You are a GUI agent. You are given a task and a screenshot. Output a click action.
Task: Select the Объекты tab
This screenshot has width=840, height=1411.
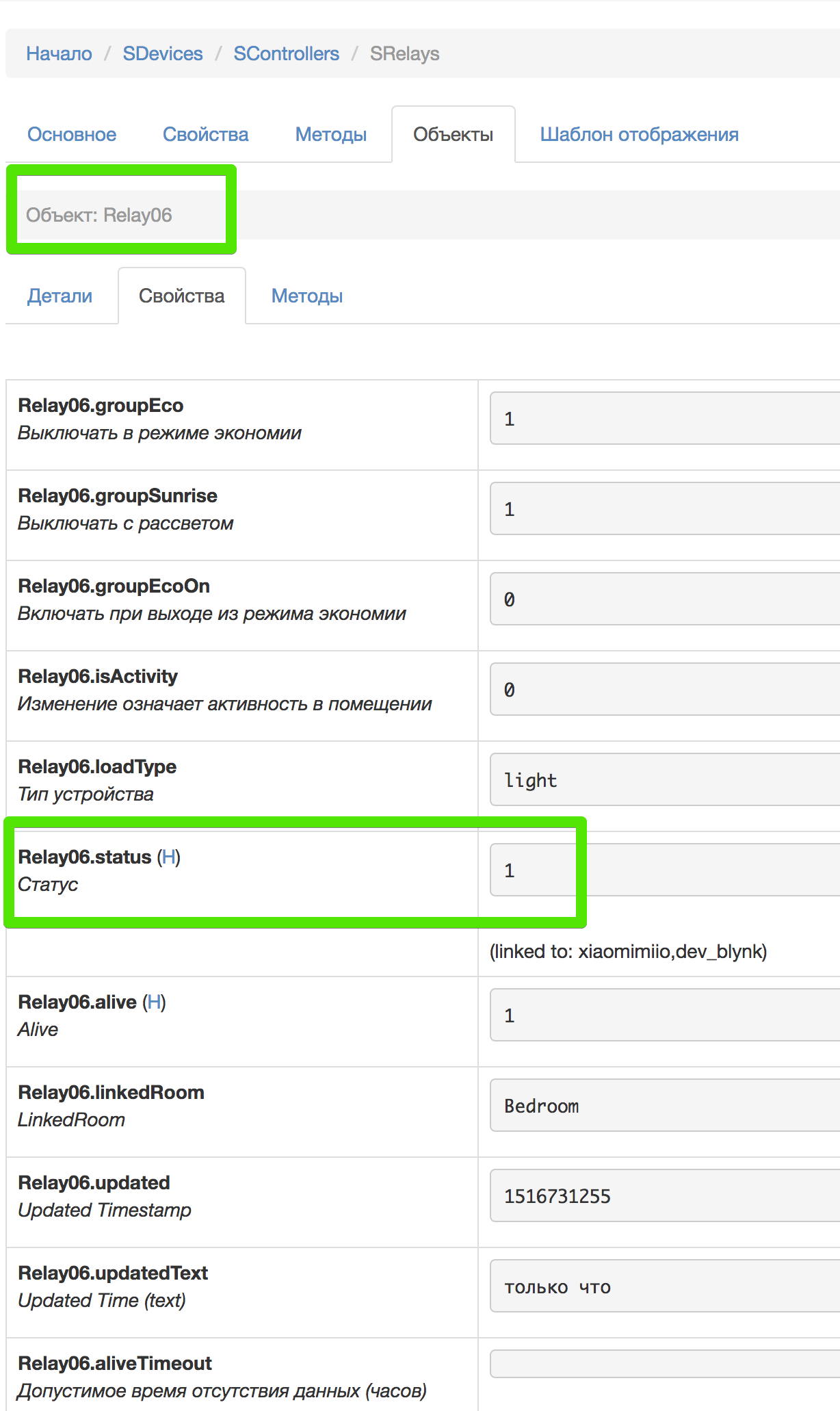(x=453, y=134)
